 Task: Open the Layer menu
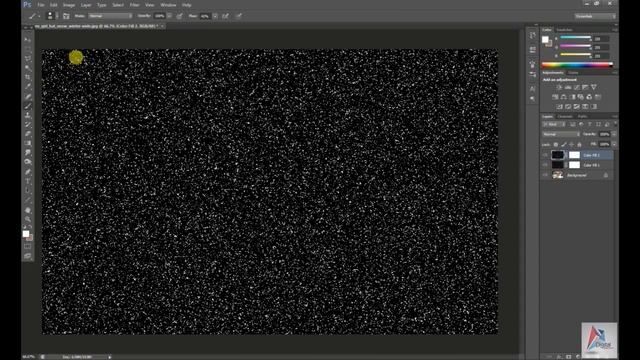86,5
